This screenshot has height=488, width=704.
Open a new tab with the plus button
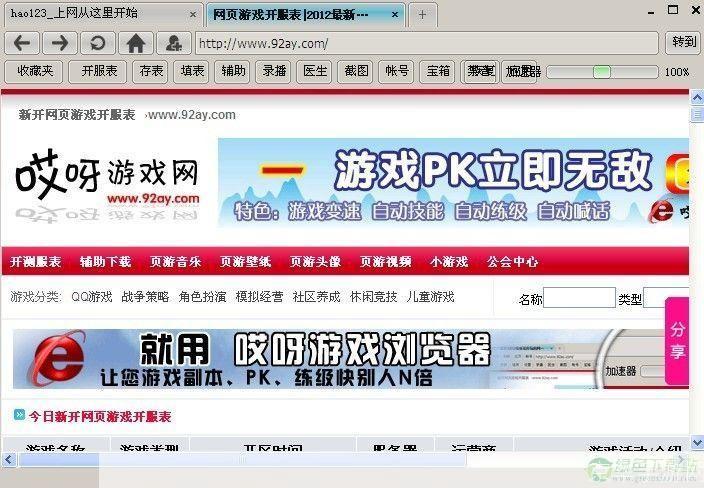422,15
